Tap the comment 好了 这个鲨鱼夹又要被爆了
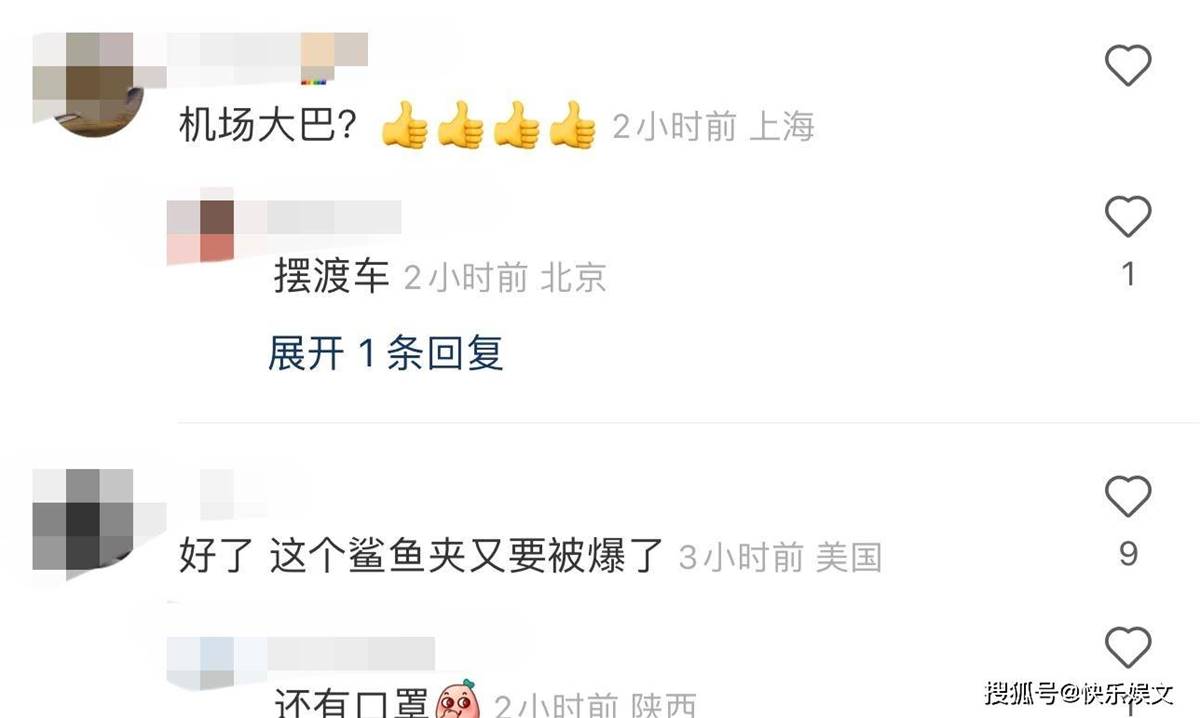 [421, 556]
